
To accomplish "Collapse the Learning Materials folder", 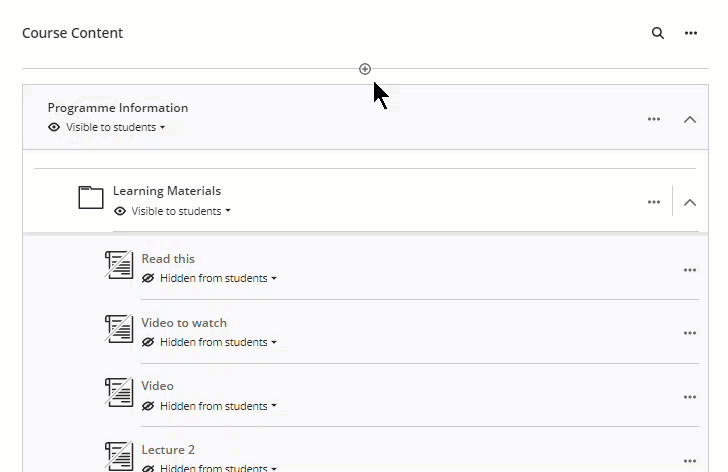I will pos(689,202).
